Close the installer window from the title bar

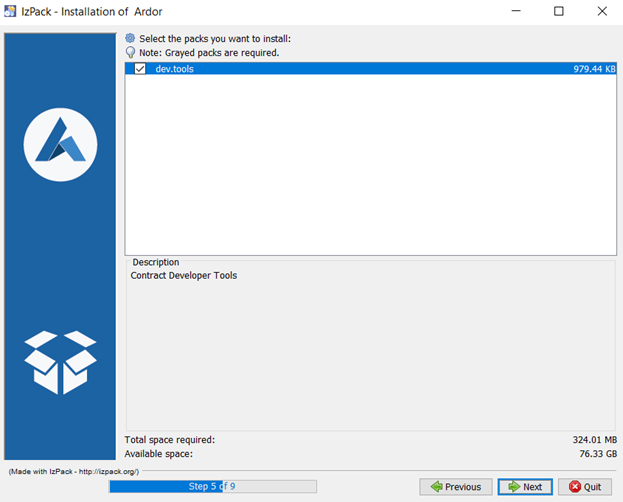601,11
